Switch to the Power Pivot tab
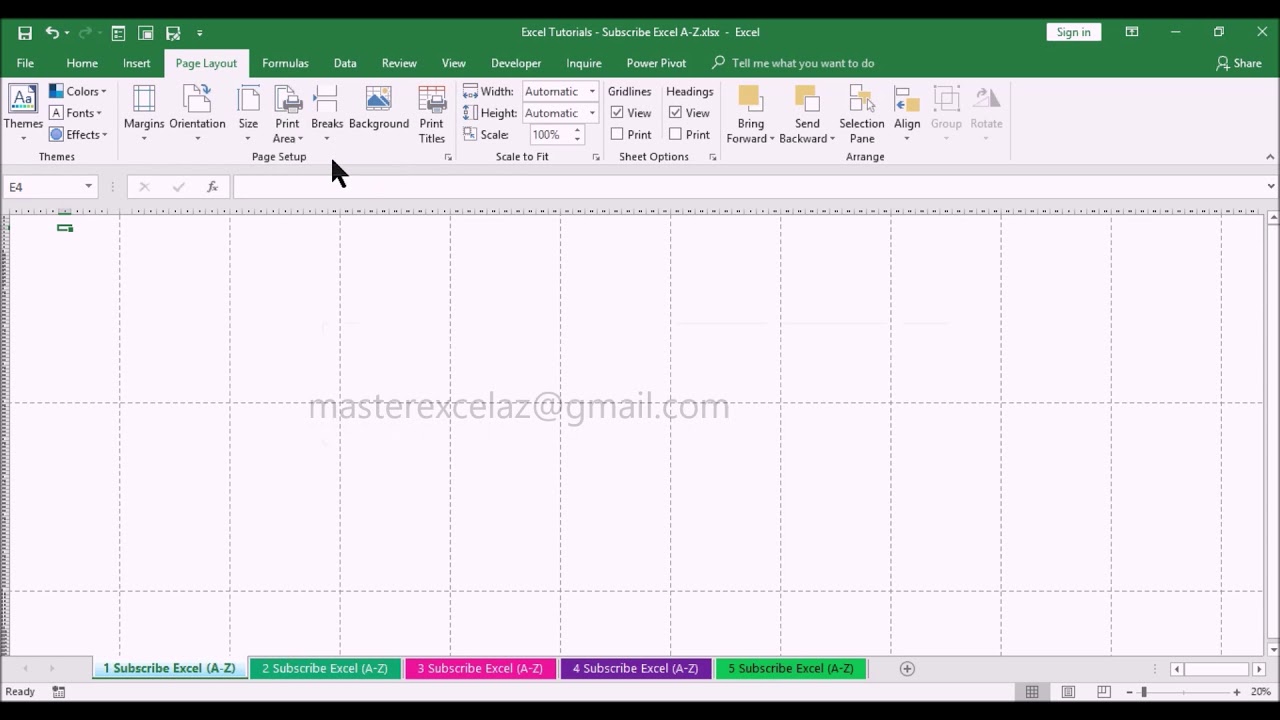 coord(656,63)
